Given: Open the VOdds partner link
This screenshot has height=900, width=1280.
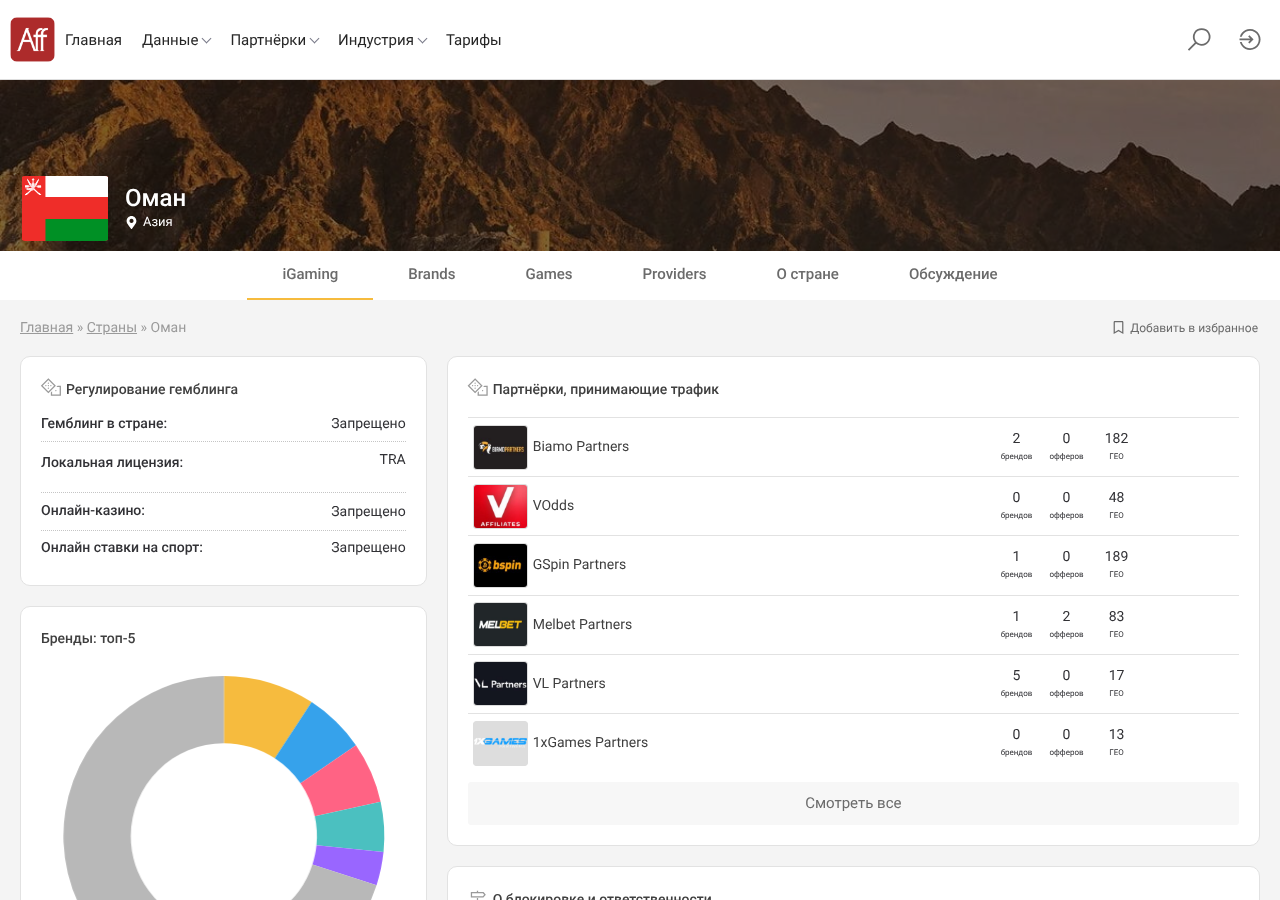Looking at the screenshot, I should 554,505.
